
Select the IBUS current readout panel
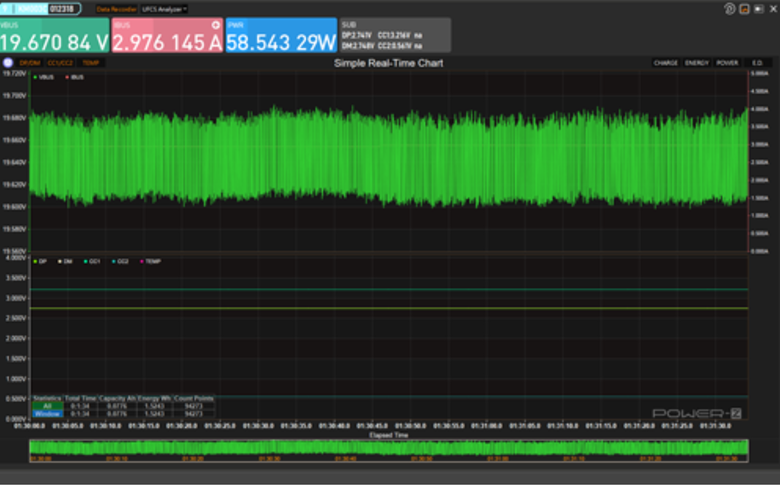(167, 35)
